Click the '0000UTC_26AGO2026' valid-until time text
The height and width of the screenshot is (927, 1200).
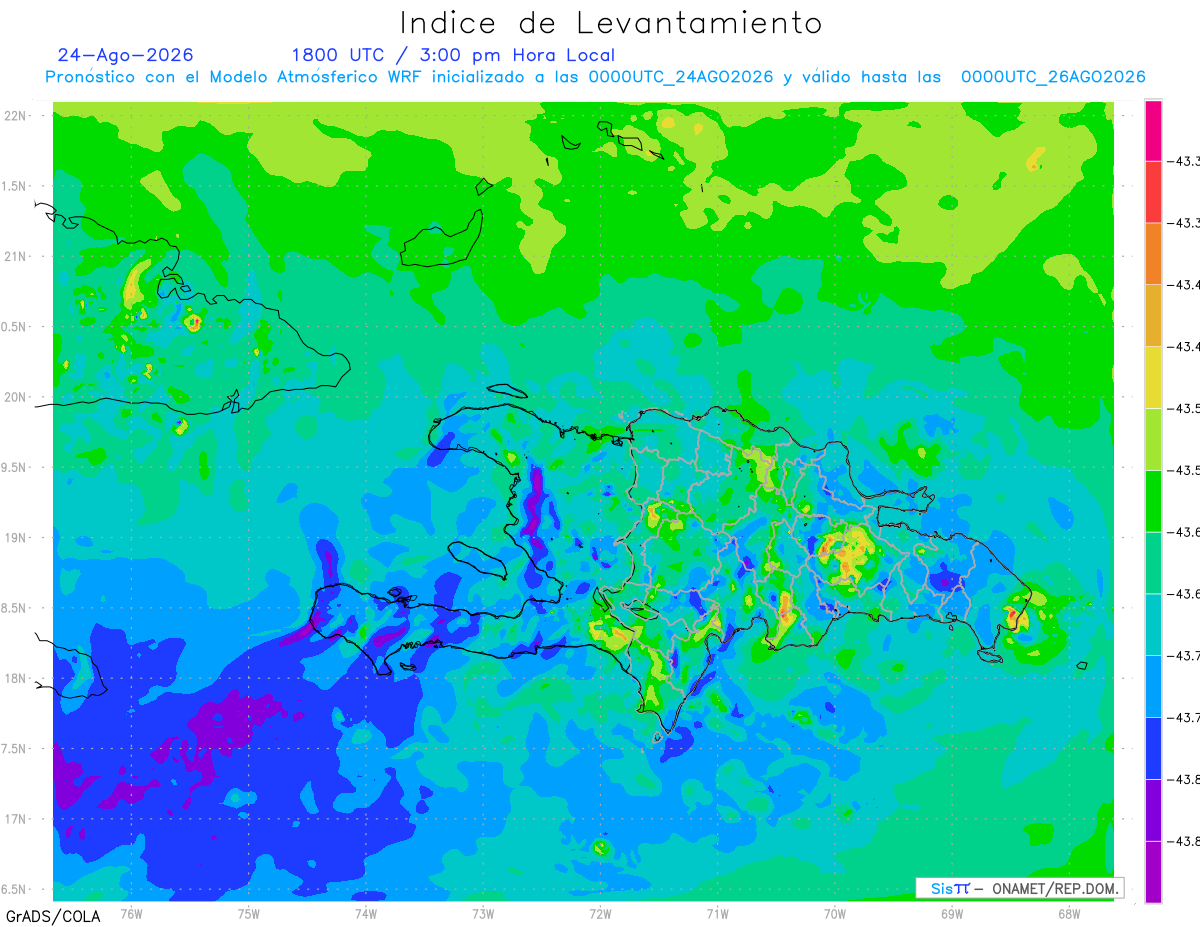[x=1053, y=77]
